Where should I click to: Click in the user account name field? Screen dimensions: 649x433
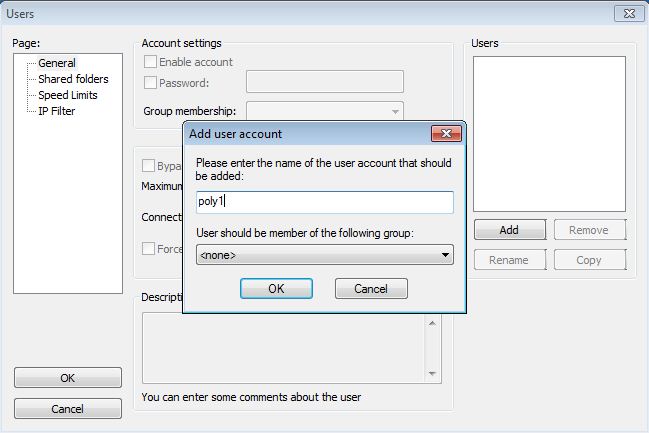click(x=325, y=202)
